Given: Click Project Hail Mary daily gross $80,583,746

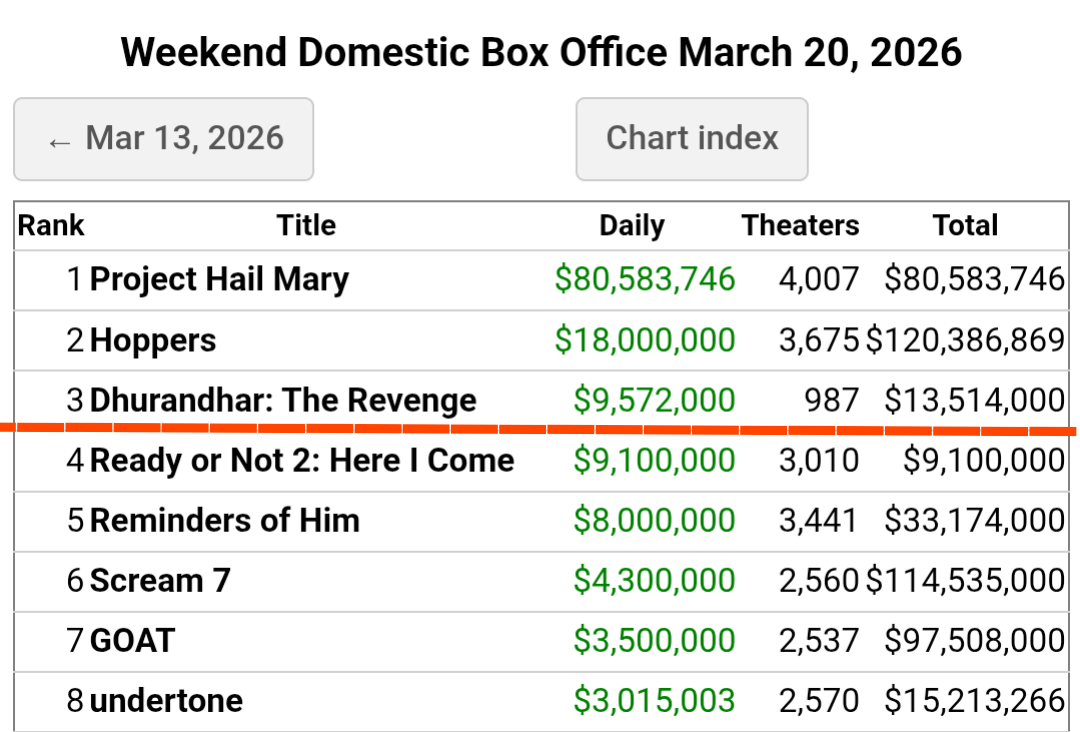Looking at the screenshot, I should point(645,279).
